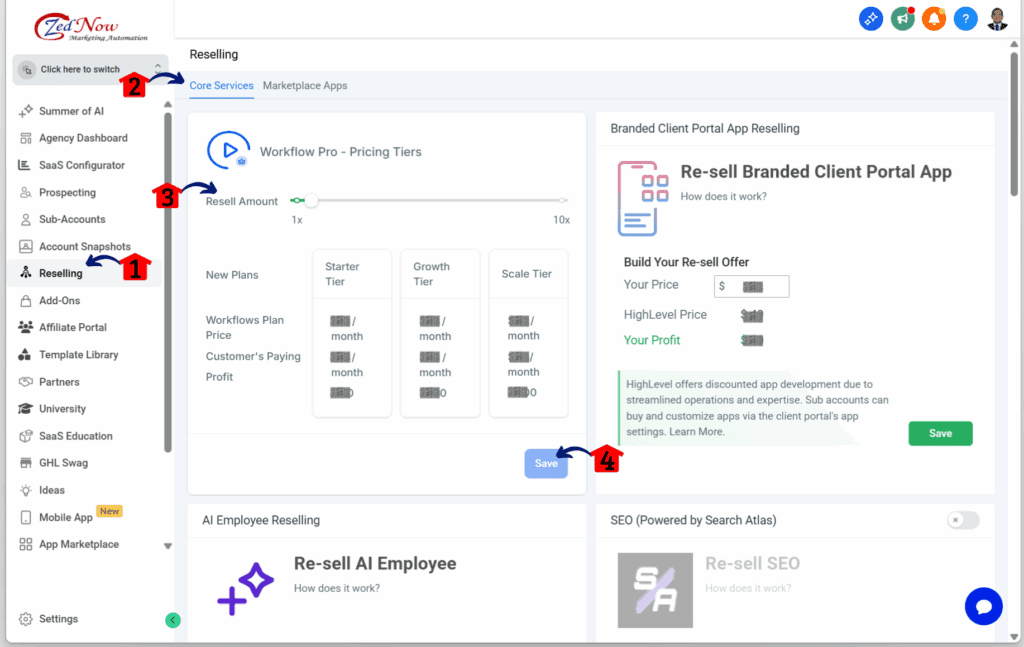Viewport: 1024px width, 647px height.
Task: Click the Affiliate Portal people icon
Action: point(25,327)
